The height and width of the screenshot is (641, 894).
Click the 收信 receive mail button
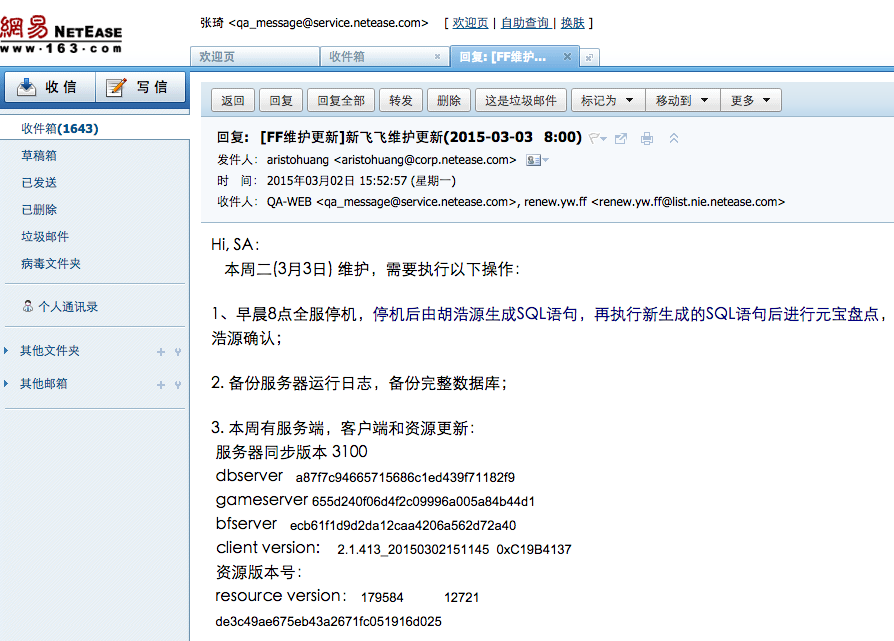[x=50, y=87]
